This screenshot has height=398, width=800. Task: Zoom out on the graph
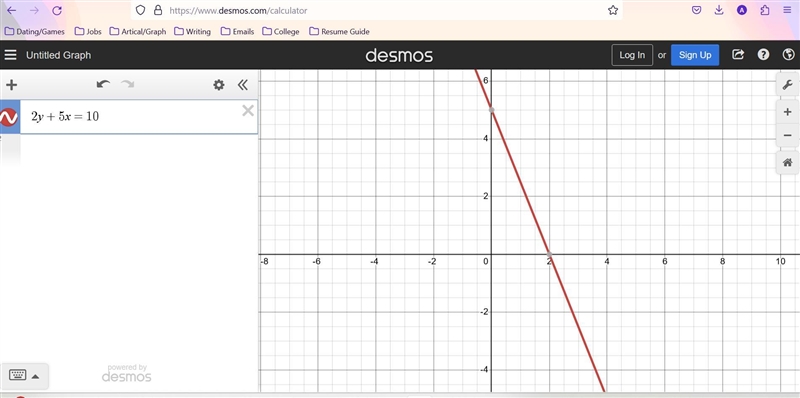[787, 135]
